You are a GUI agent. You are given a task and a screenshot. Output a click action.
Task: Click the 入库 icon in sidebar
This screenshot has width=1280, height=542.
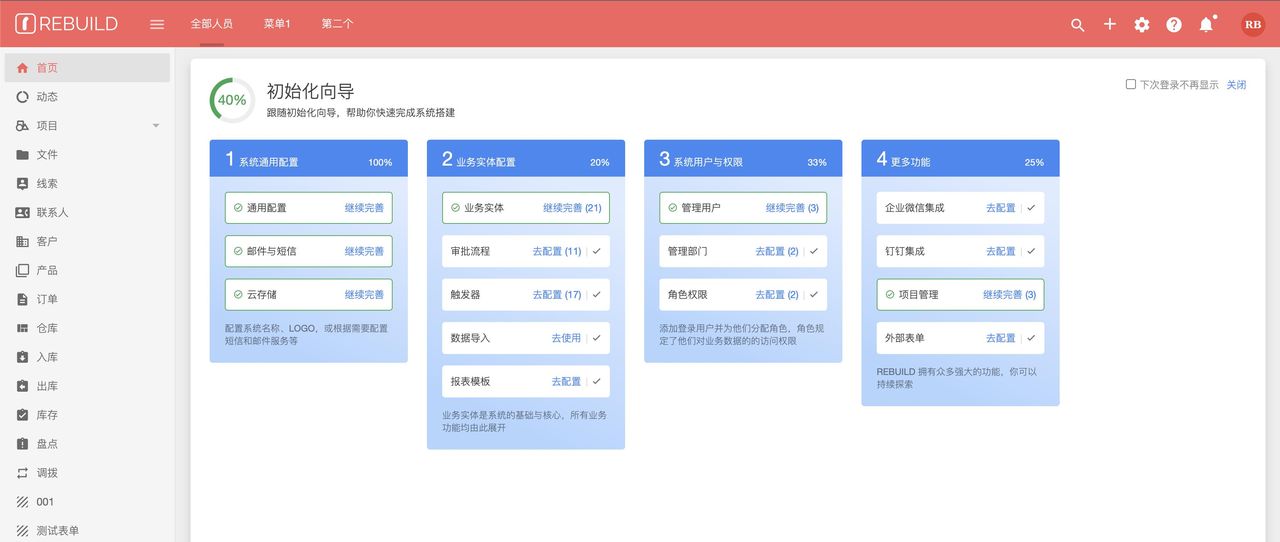(x=23, y=357)
